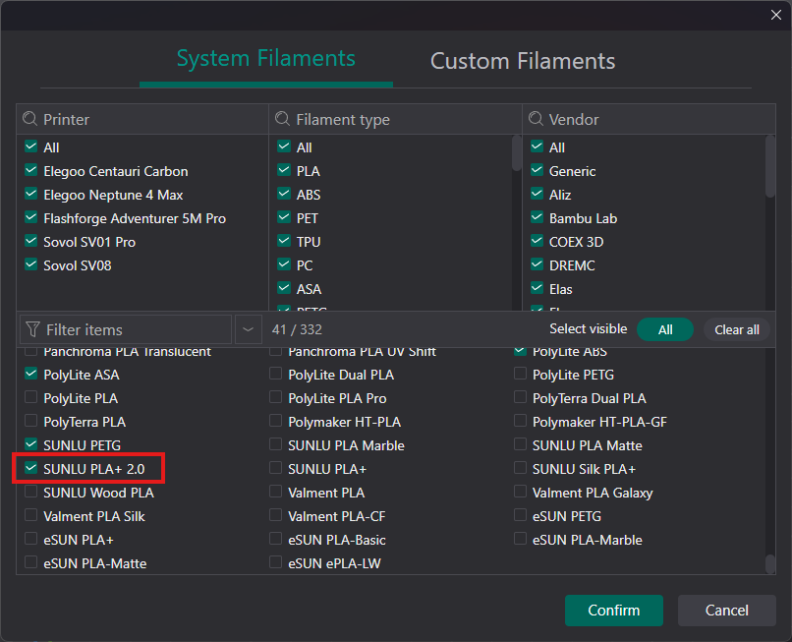Click the All select-visible button
Image resolution: width=792 pixels, height=642 pixels.
click(665, 330)
